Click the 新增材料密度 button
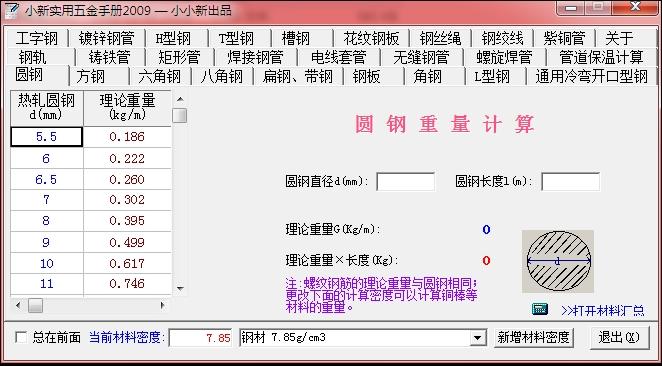 (534, 337)
